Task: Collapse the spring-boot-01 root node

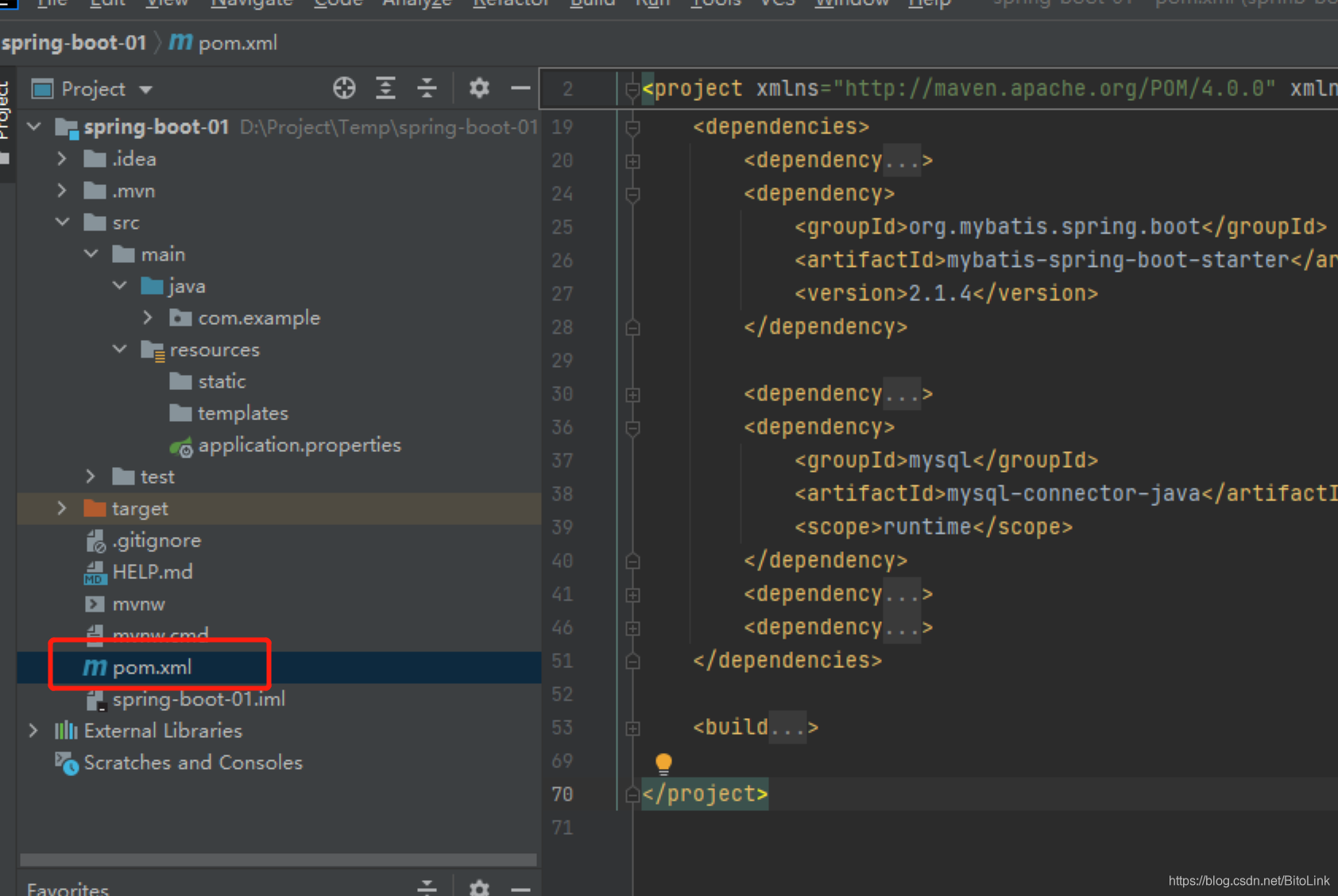Action: (35, 126)
